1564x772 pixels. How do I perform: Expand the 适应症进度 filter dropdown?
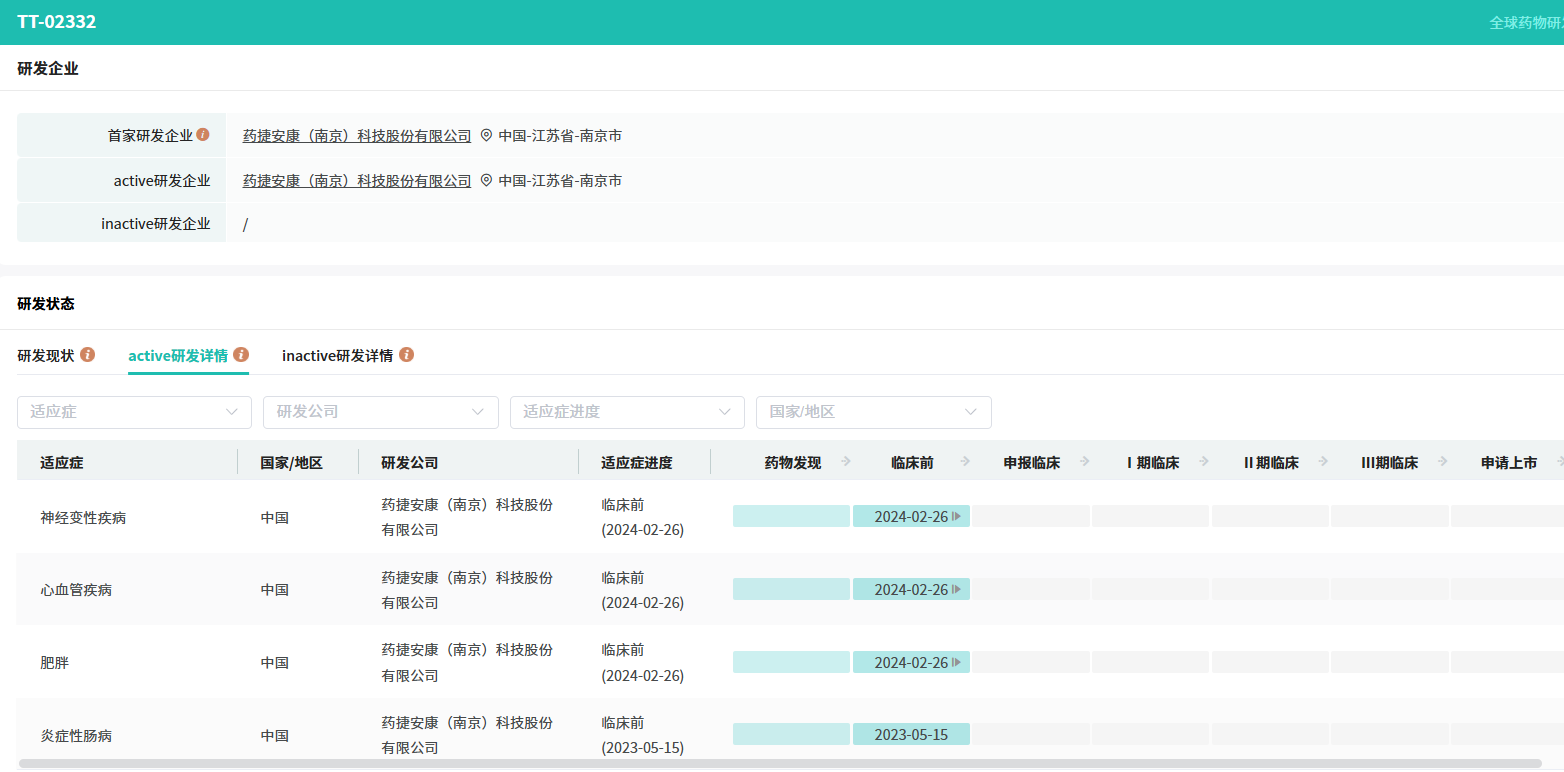(x=627, y=412)
